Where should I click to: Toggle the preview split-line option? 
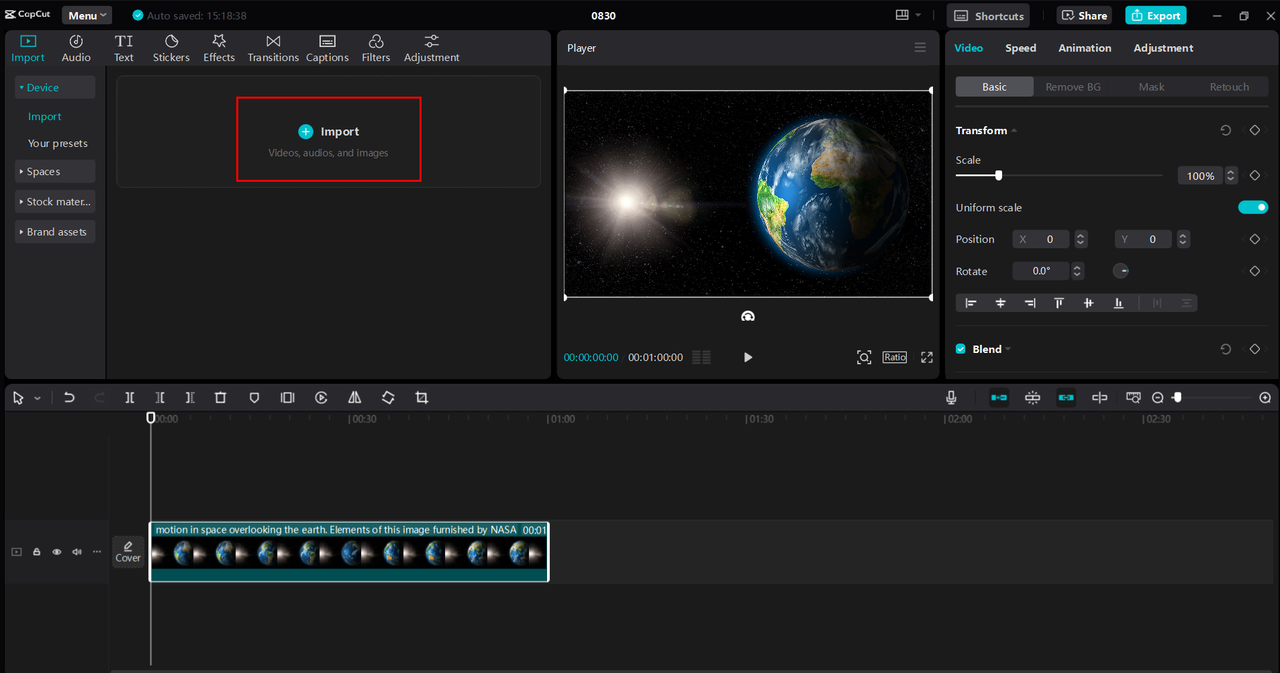[x=1100, y=397]
